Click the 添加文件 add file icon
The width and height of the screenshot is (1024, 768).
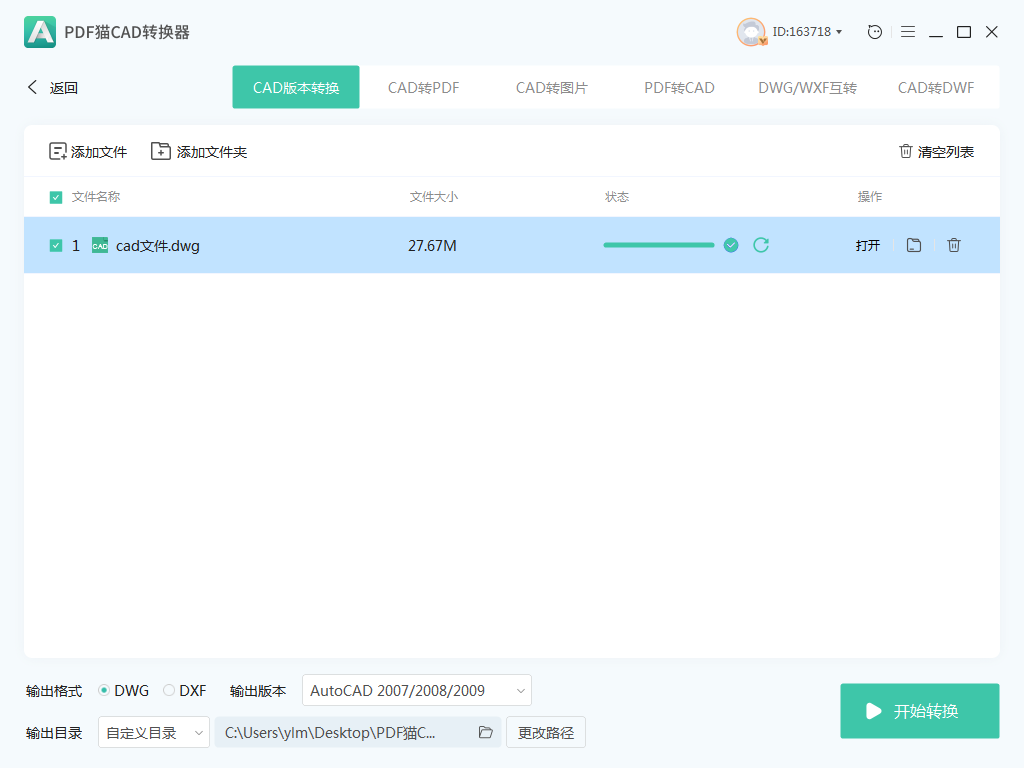[57, 150]
